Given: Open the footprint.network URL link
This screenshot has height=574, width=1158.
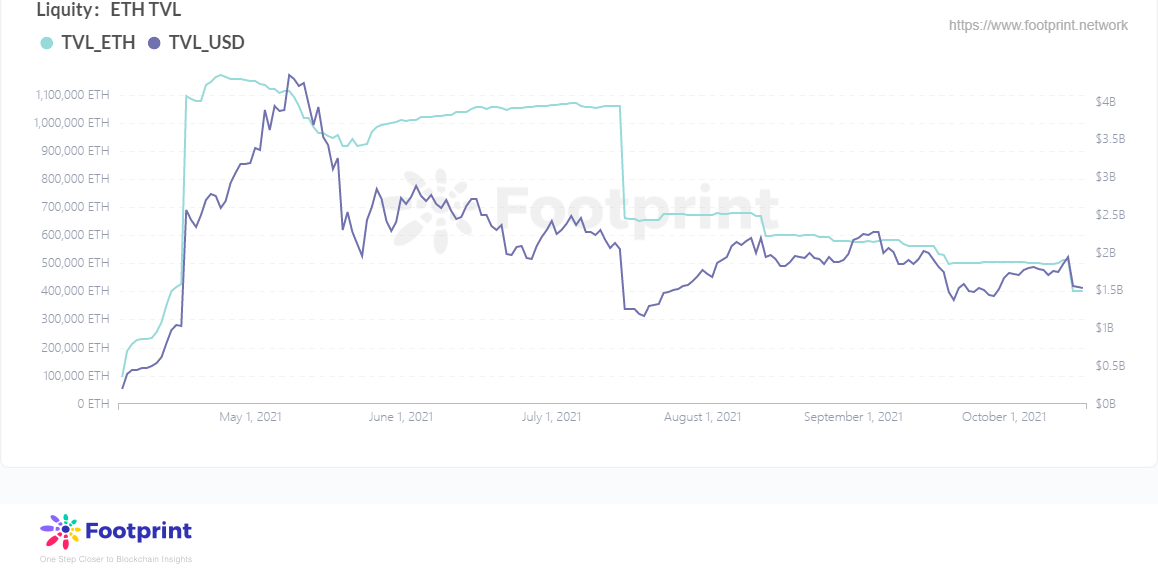Looking at the screenshot, I should [1038, 25].
